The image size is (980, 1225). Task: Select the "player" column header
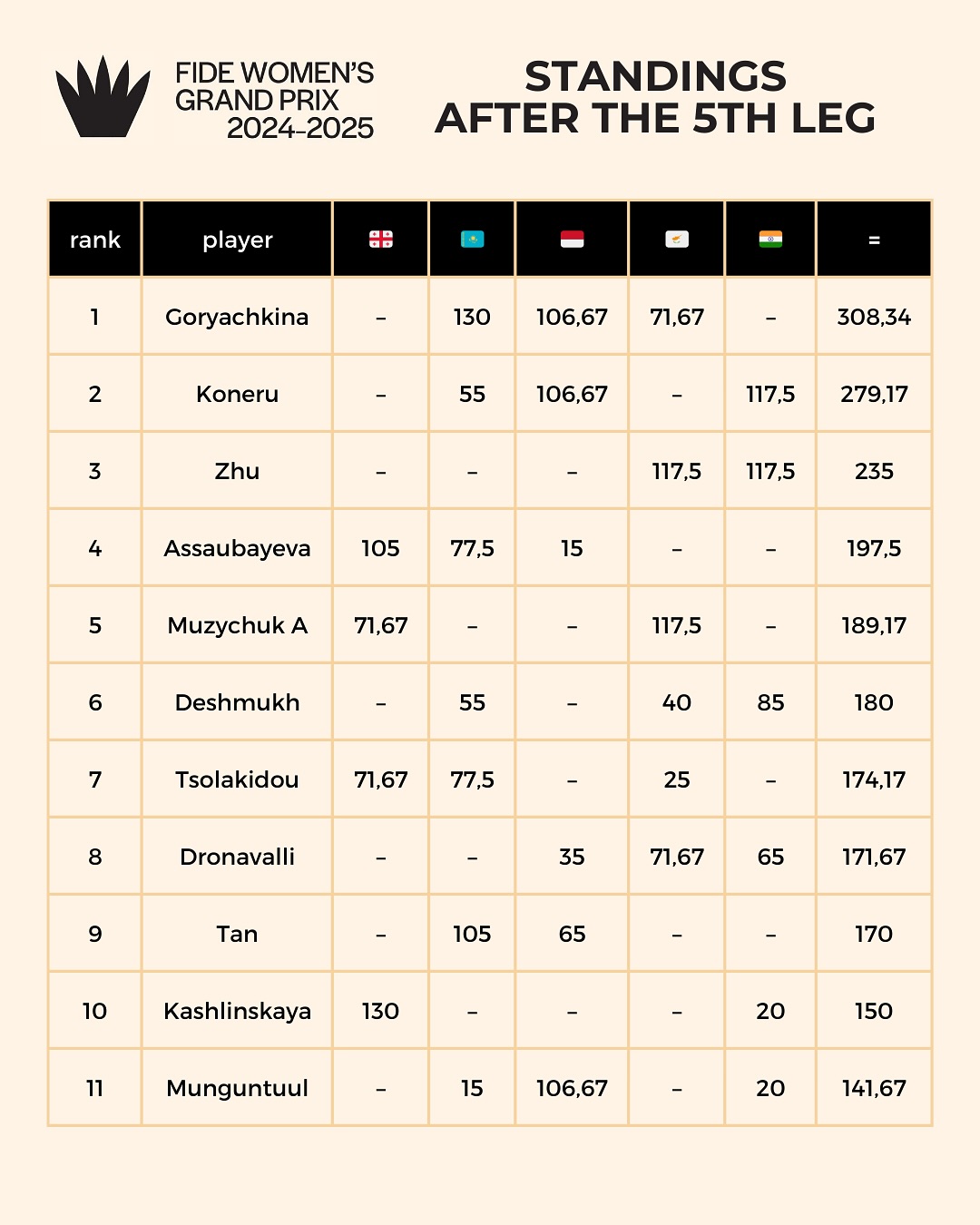click(x=237, y=240)
